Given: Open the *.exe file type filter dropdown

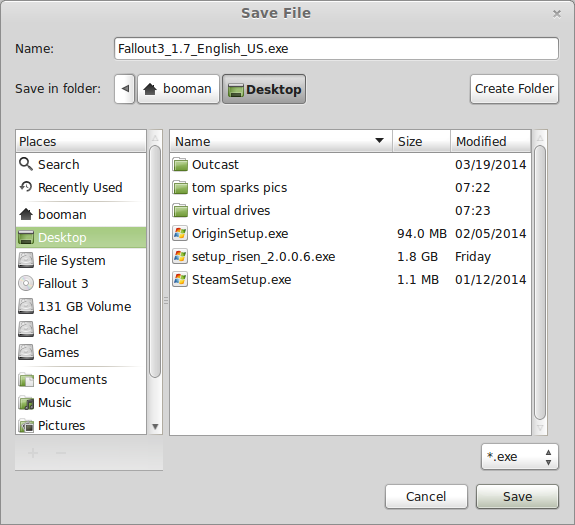Looking at the screenshot, I should coord(520,456).
